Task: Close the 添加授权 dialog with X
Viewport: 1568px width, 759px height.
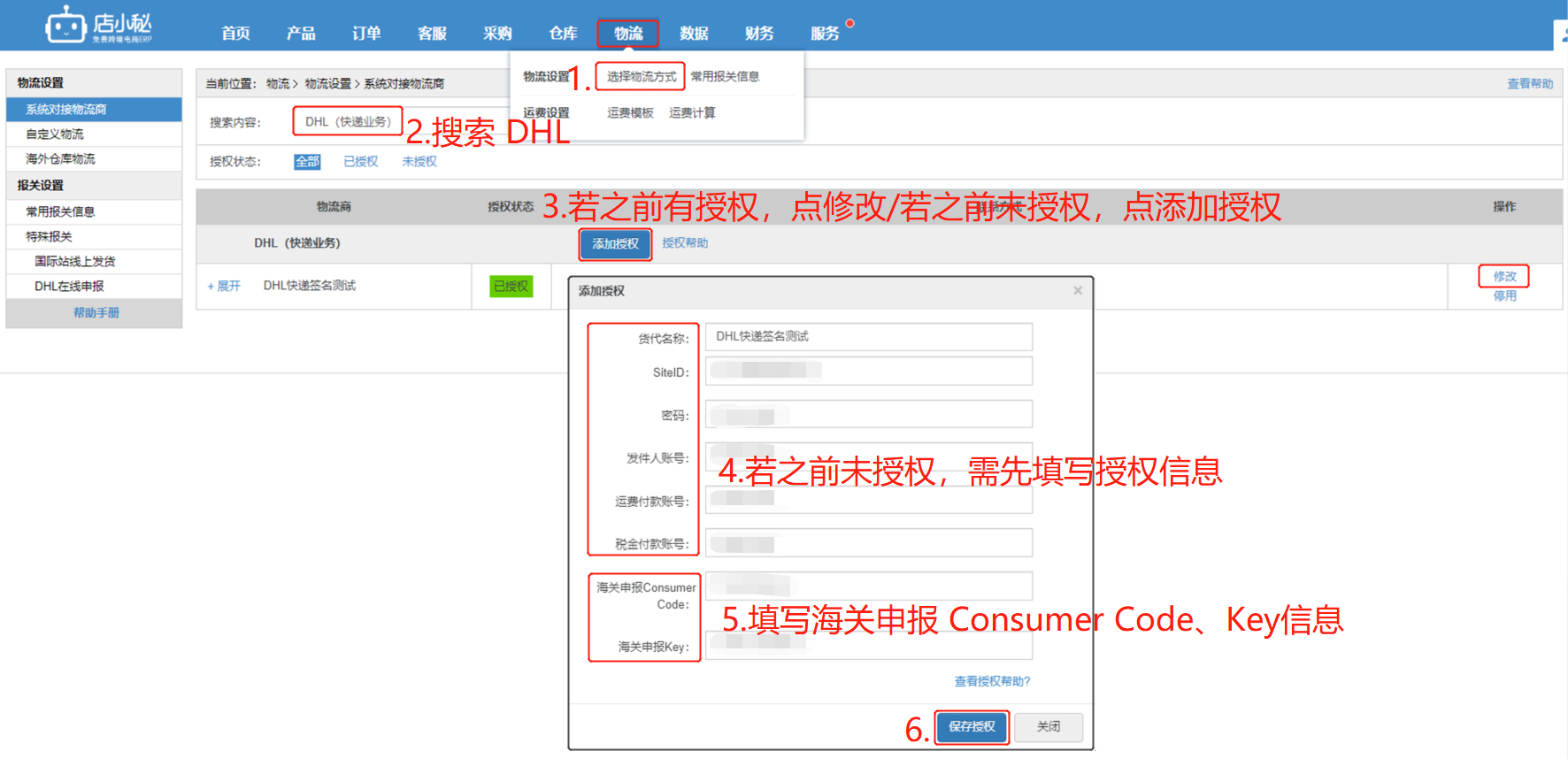Action: coord(1078,290)
